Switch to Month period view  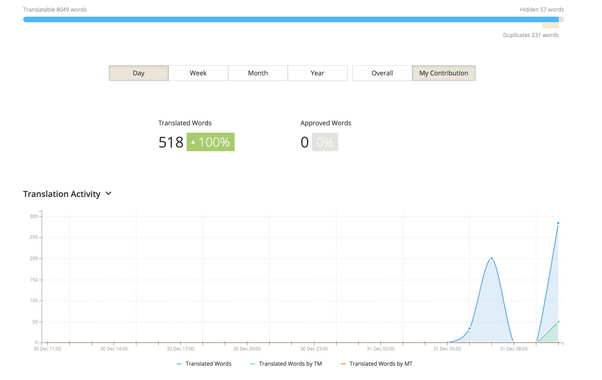[x=258, y=73]
